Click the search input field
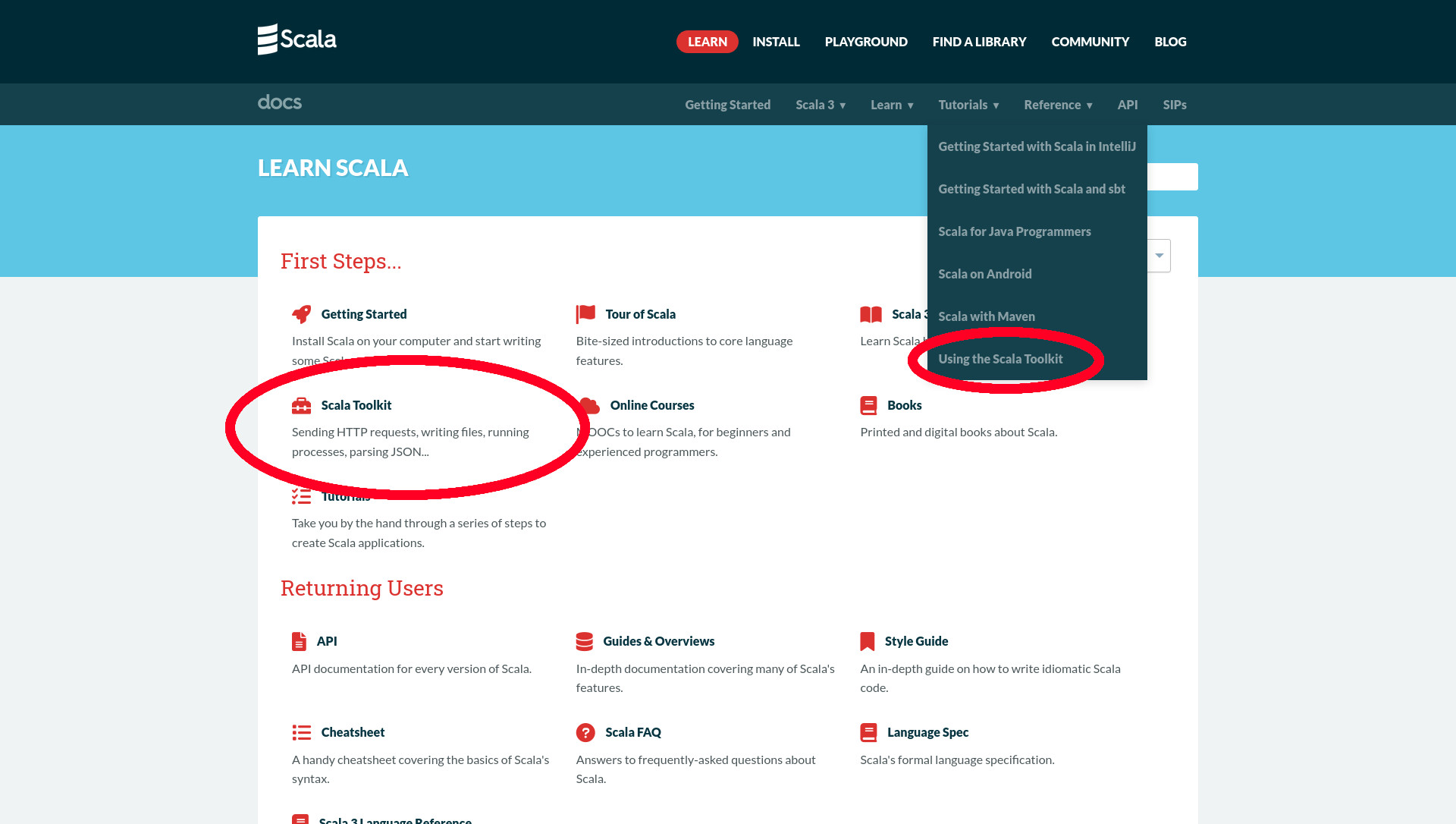 (x=1172, y=177)
